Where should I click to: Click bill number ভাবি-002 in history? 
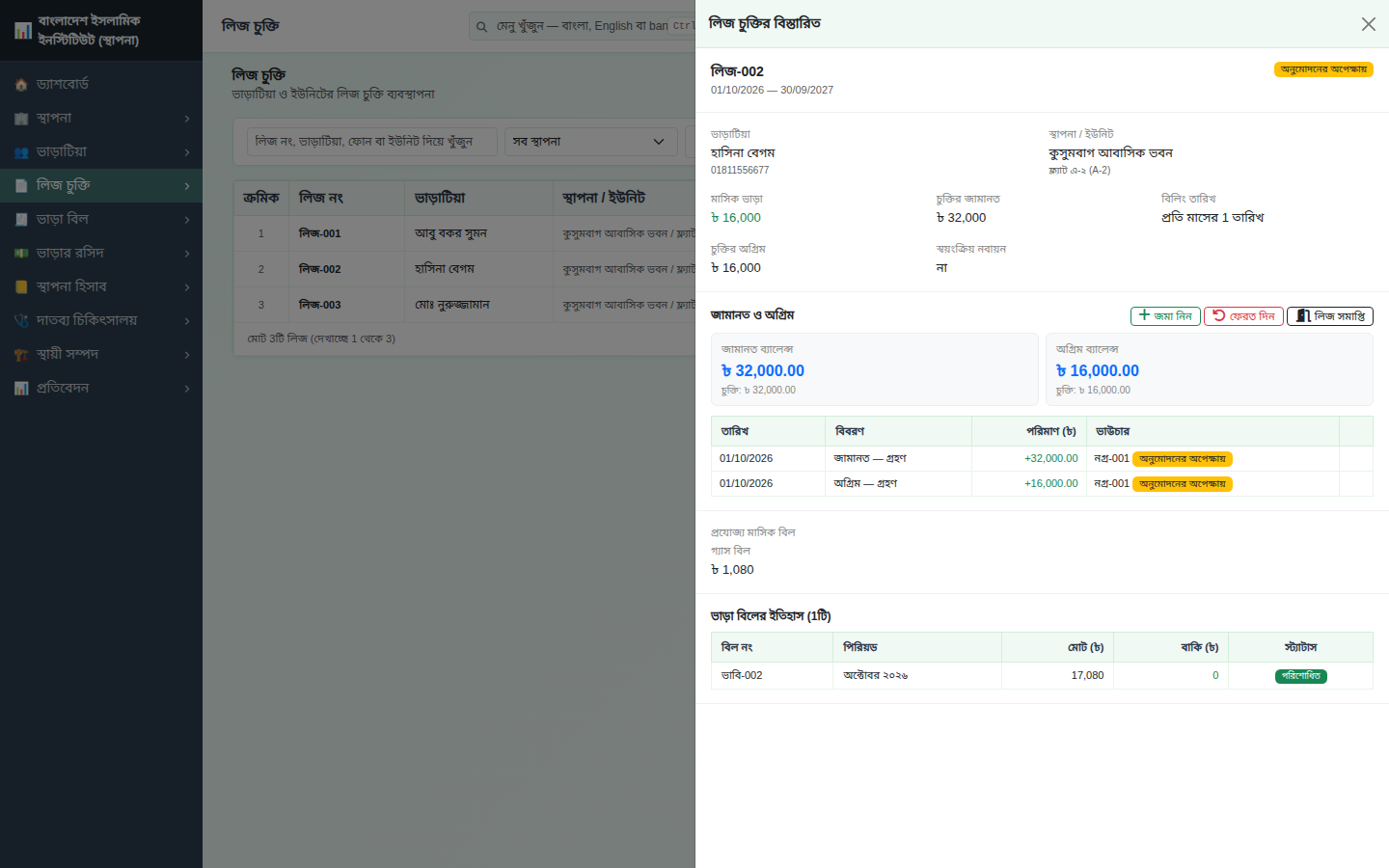click(x=742, y=676)
